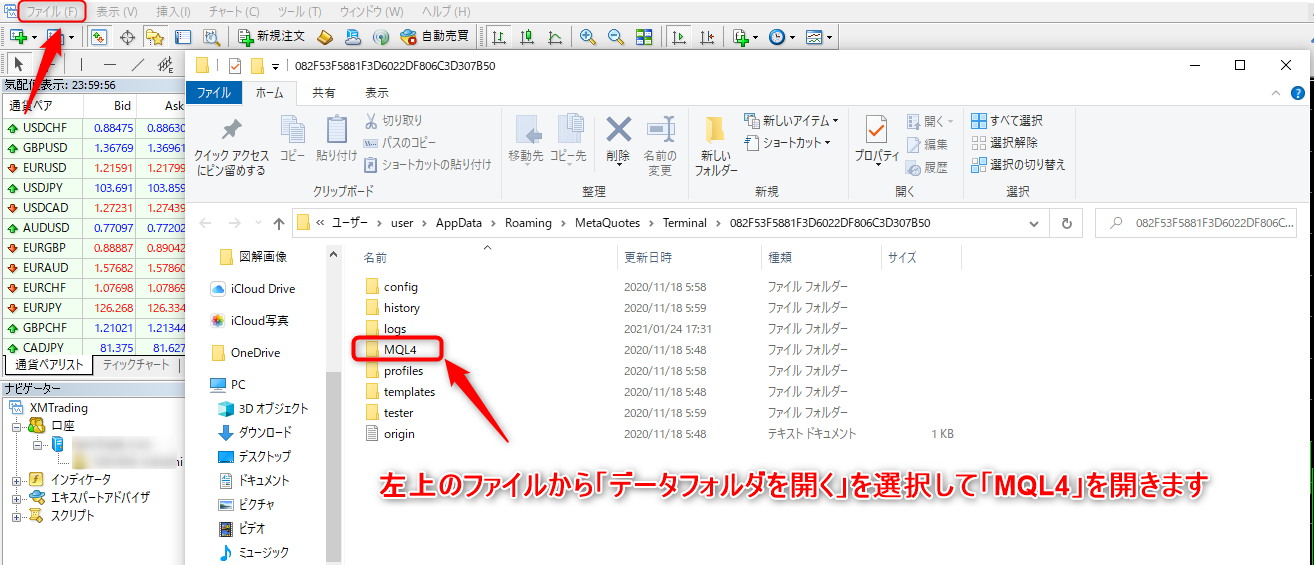Viewport: 1314px width, 565px height.
Task: Open the 新しいアイテム dropdown
Action: [792, 121]
